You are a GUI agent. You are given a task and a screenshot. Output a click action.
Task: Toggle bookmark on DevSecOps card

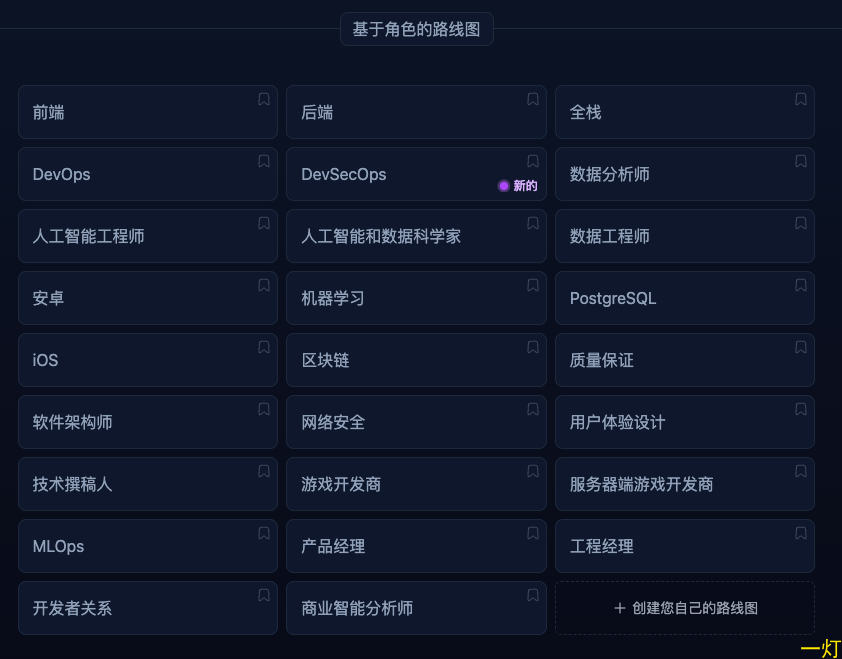point(533,161)
